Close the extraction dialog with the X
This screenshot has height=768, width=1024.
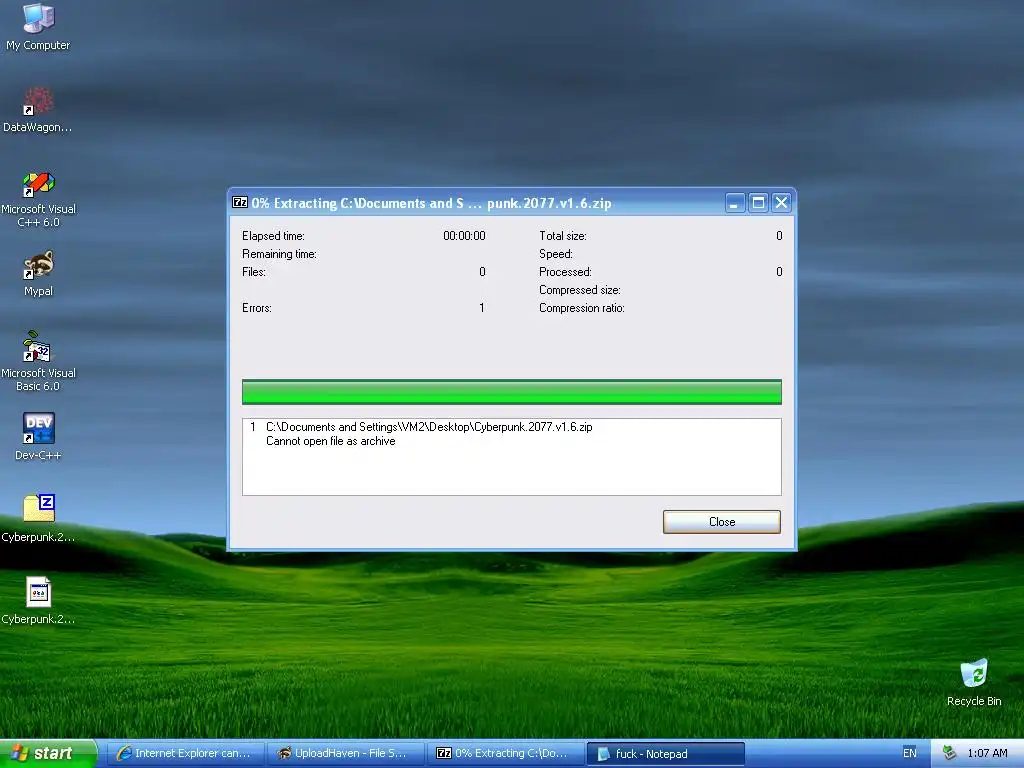[x=781, y=202]
